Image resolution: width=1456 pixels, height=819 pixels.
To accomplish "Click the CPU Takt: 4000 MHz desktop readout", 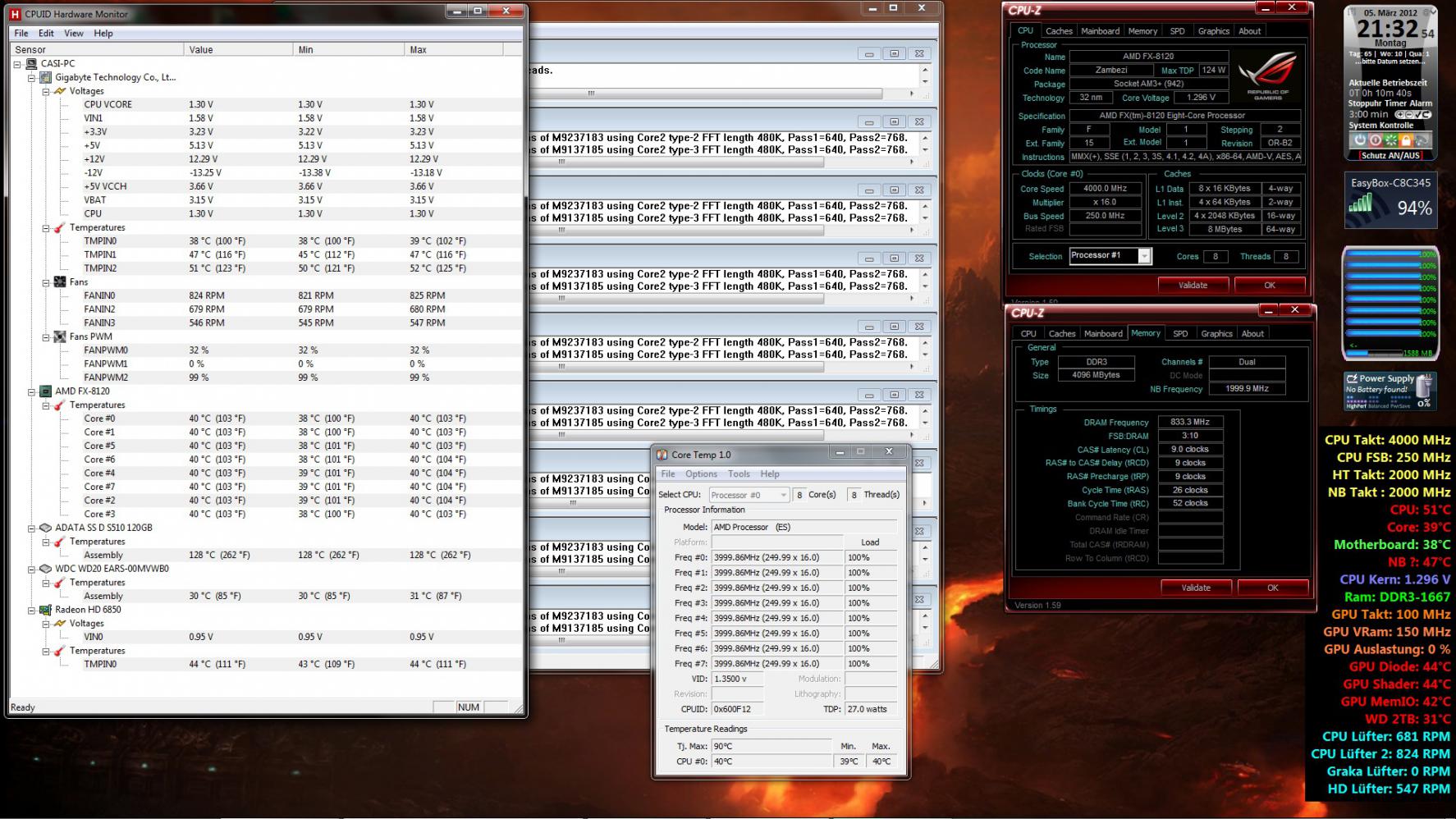I will (1387, 440).
